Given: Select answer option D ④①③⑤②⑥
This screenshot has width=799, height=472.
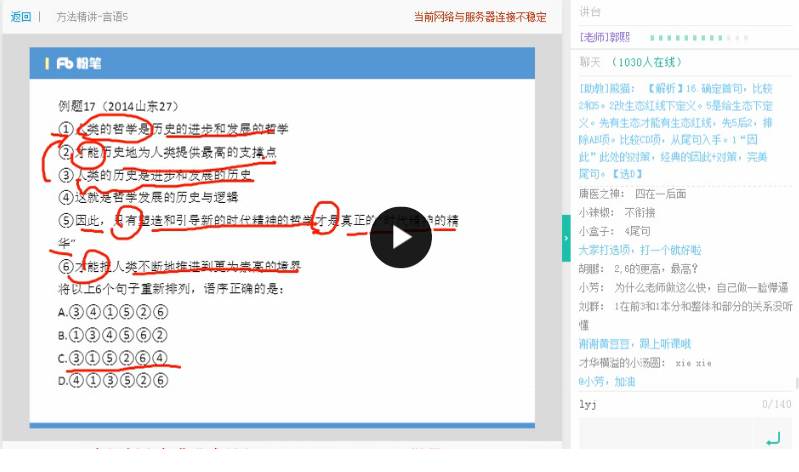Looking at the screenshot, I should (x=113, y=381).
